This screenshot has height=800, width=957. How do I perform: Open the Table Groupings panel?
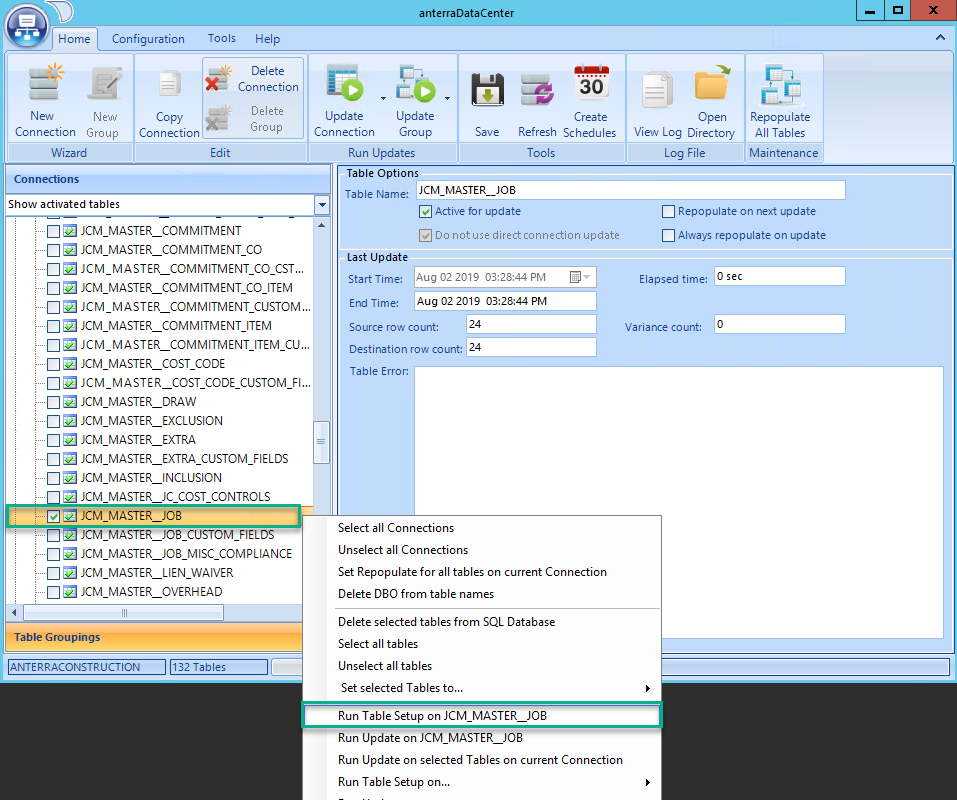(154, 637)
